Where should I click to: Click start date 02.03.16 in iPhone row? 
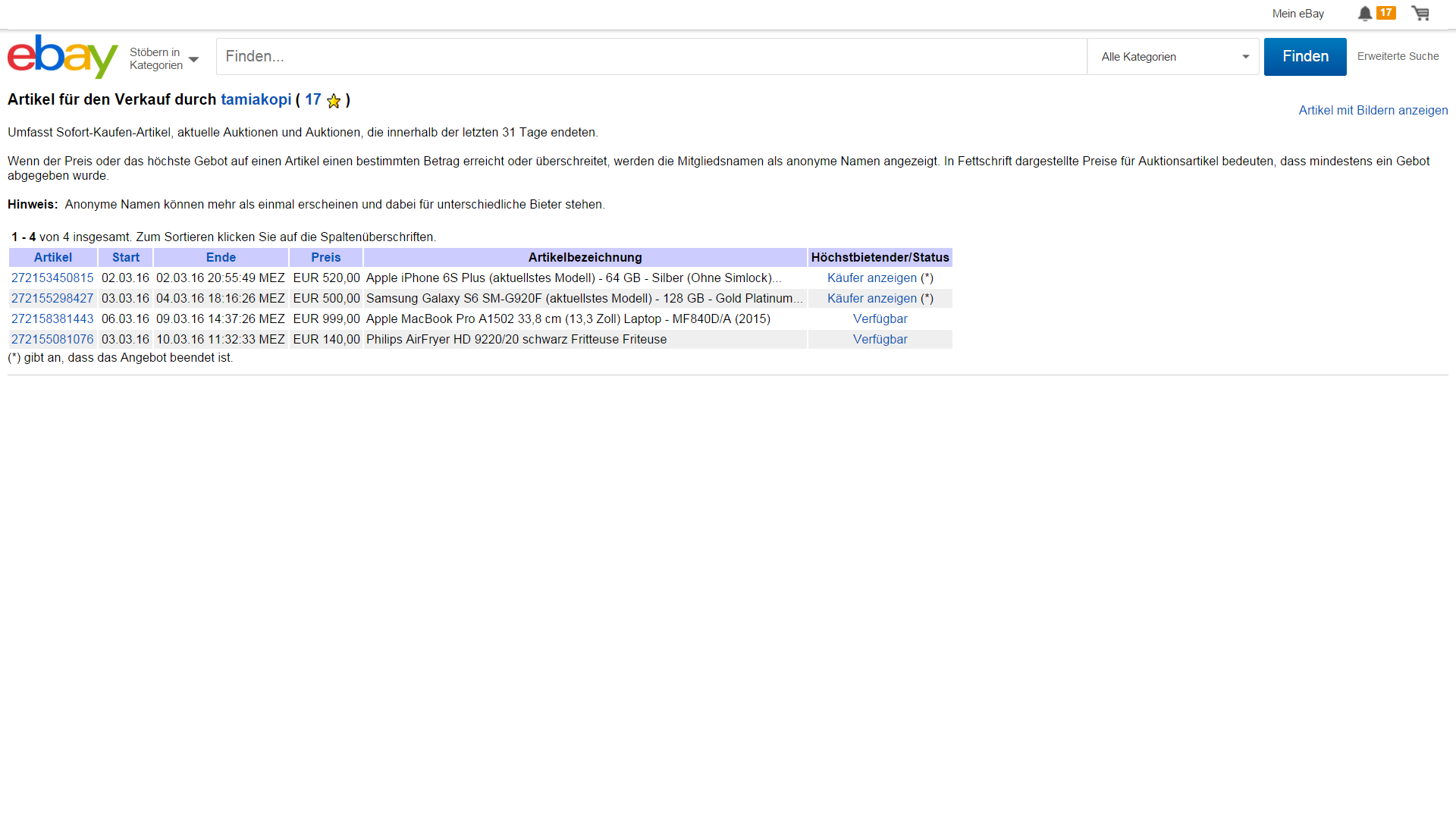tap(125, 278)
